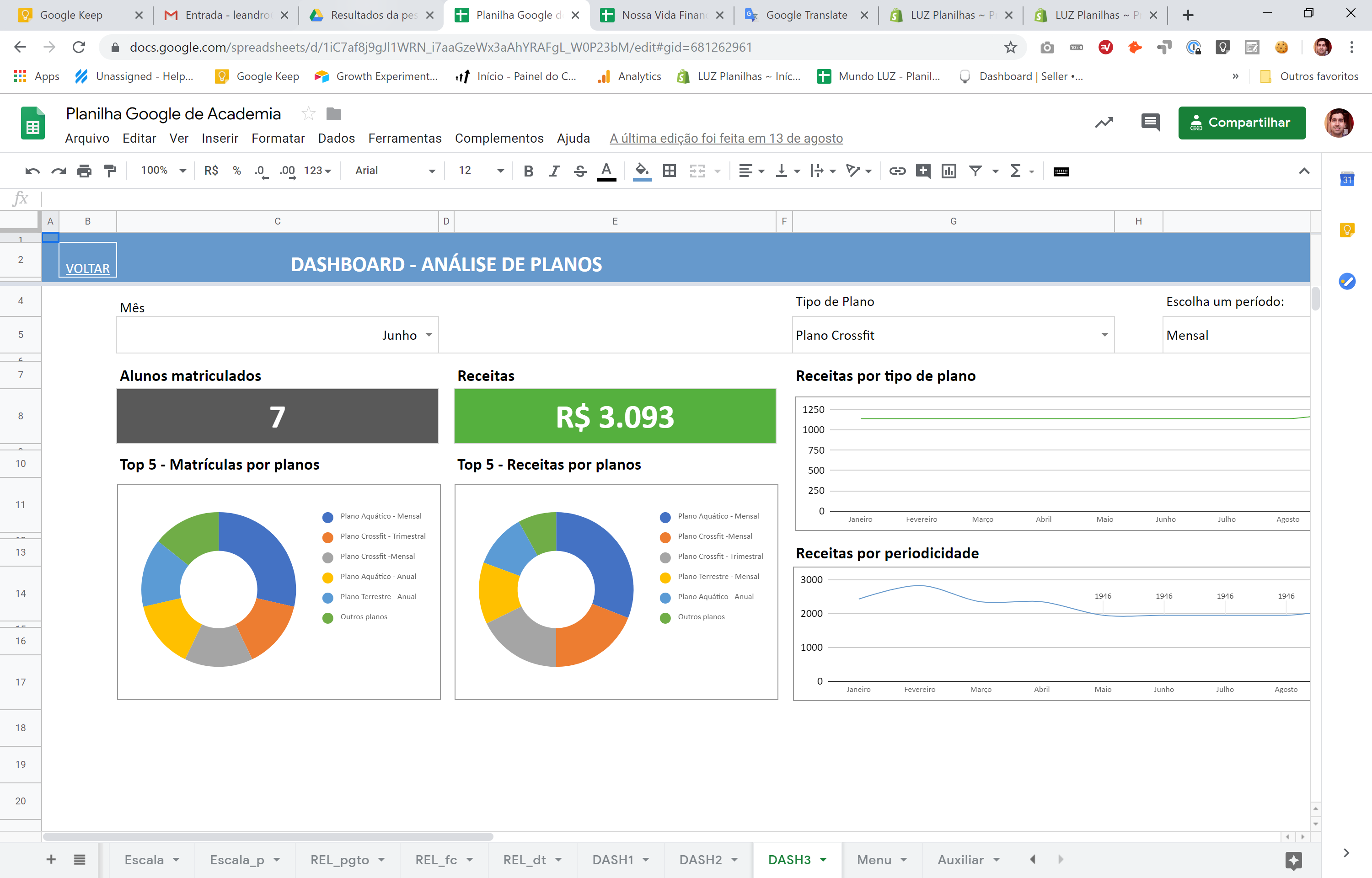Open the comments history icon

pyautogui.click(x=1150, y=122)
